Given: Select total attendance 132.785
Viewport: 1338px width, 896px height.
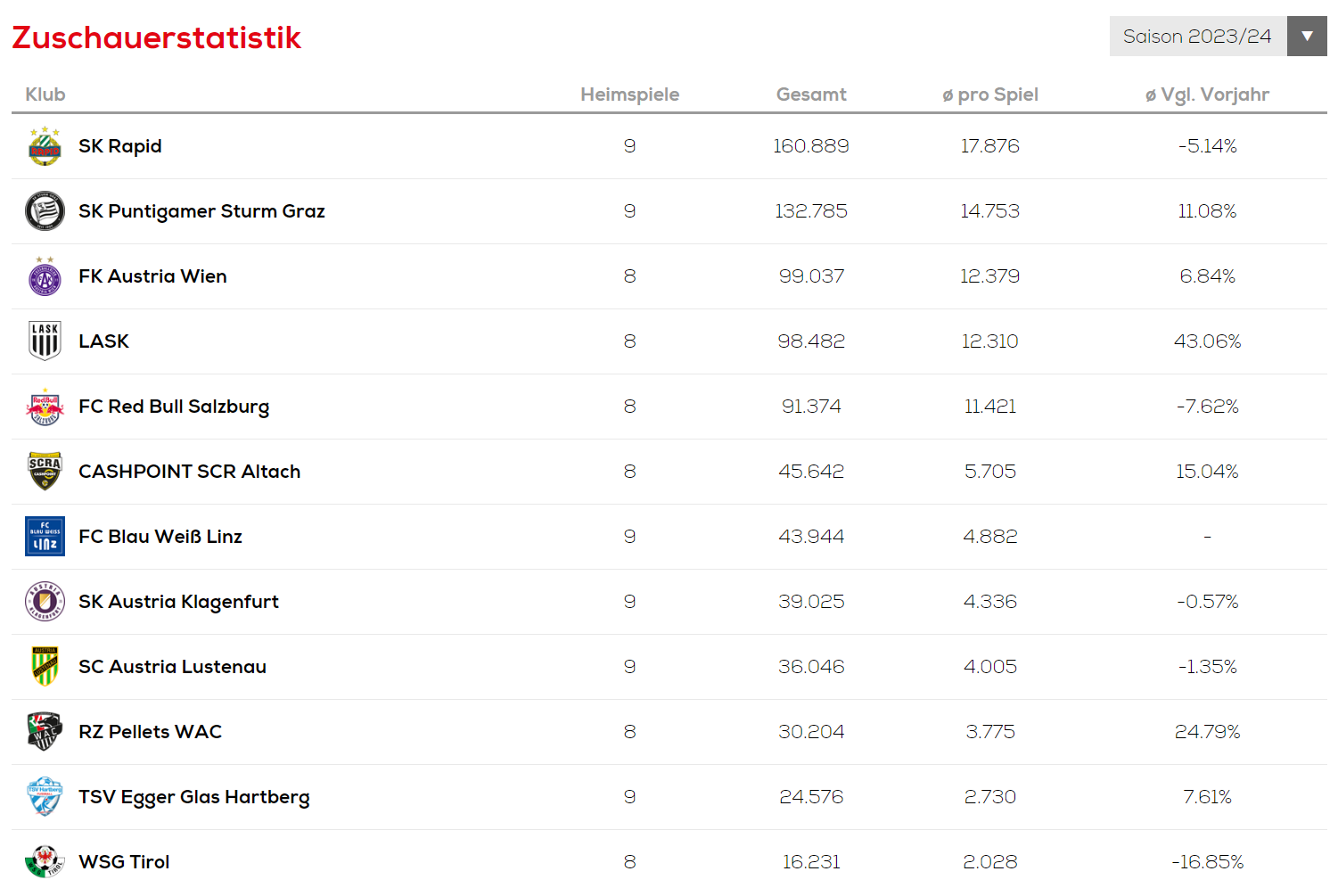Looking at the screenshot, I should tap(811, 211).
